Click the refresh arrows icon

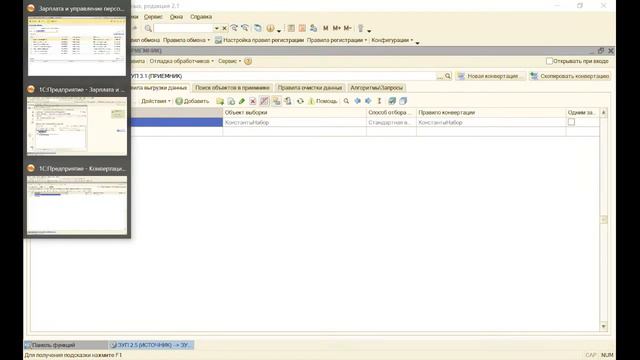[300, 101]
